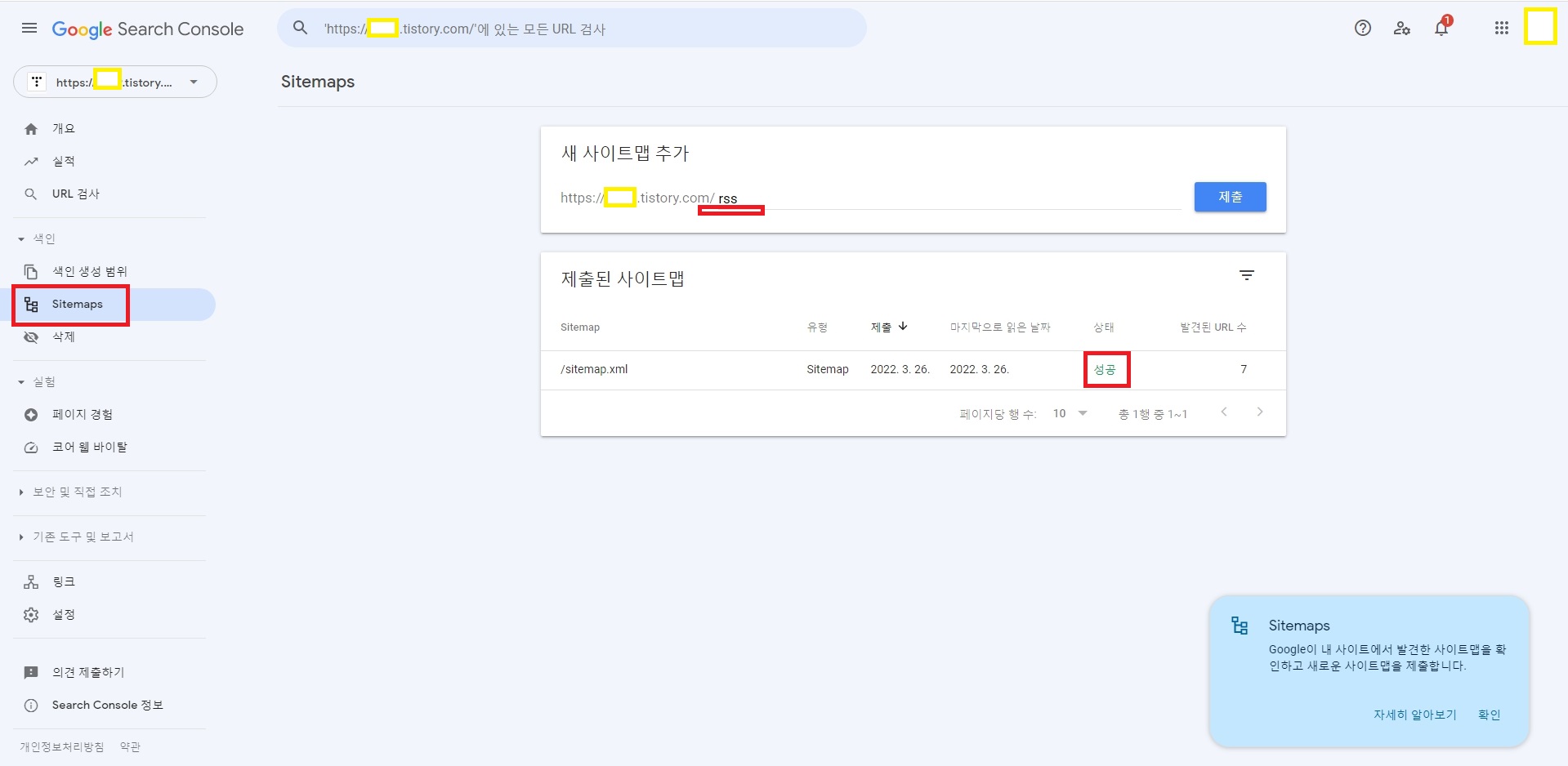Open the notifications bell
The image size is (1568, 766).
coord(1442,28)
